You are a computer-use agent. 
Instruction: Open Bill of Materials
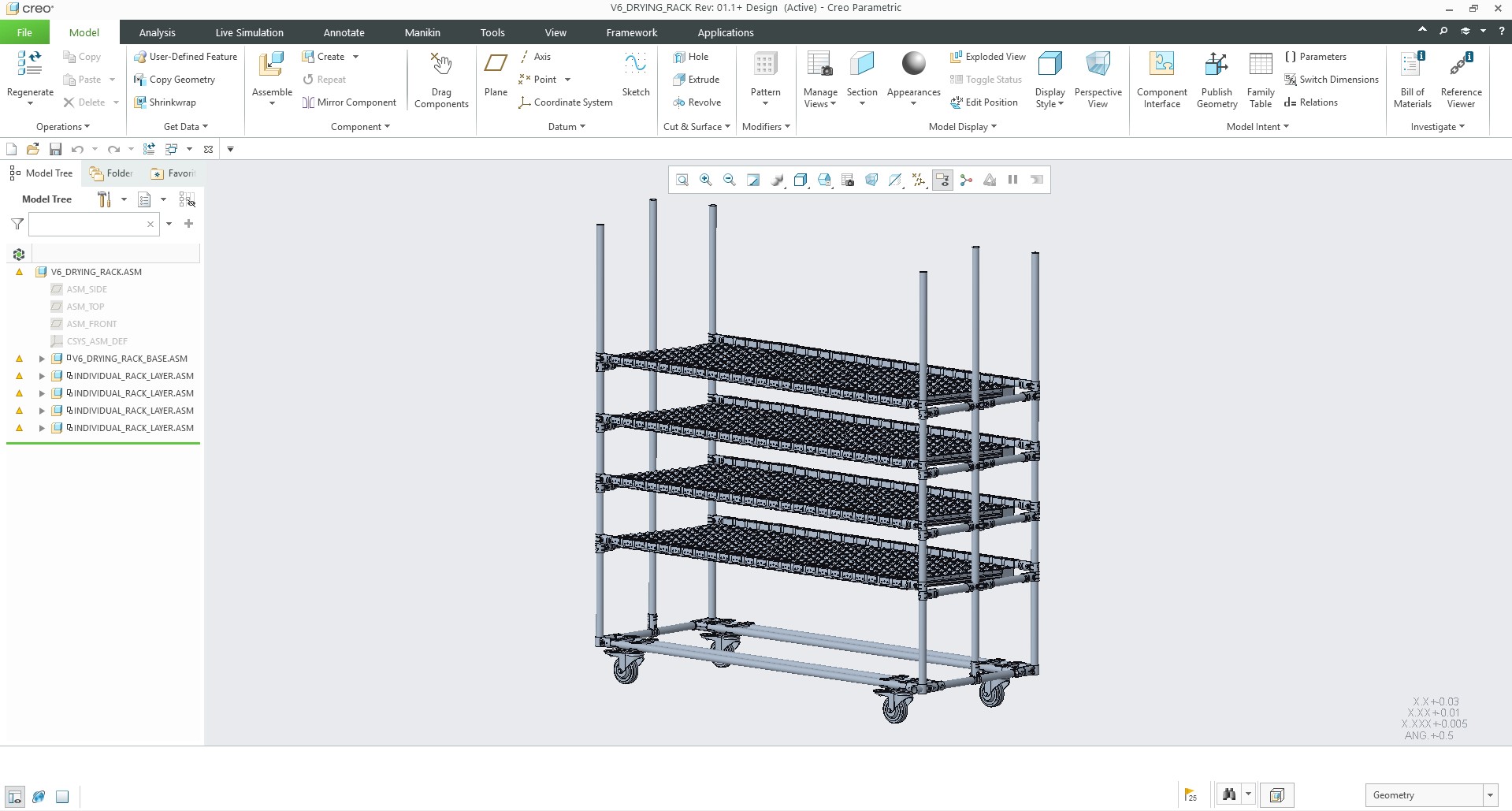tap(1412, 80)
